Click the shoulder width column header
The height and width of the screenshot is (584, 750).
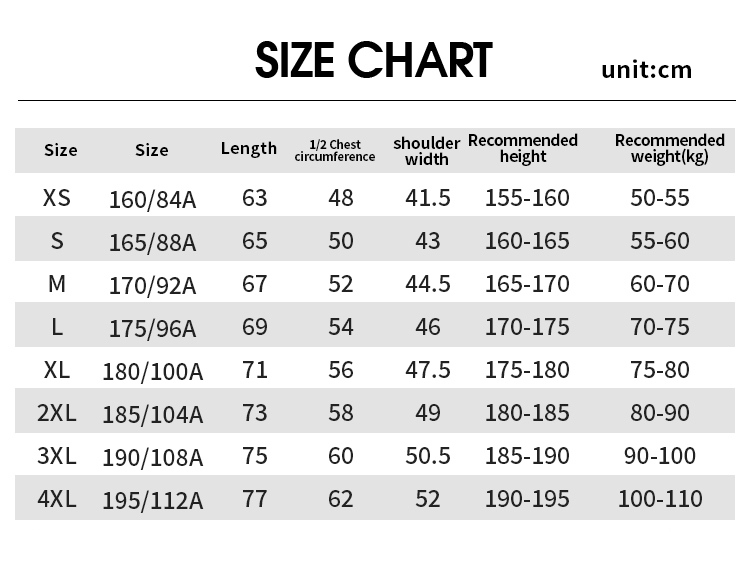coord(427,150)
